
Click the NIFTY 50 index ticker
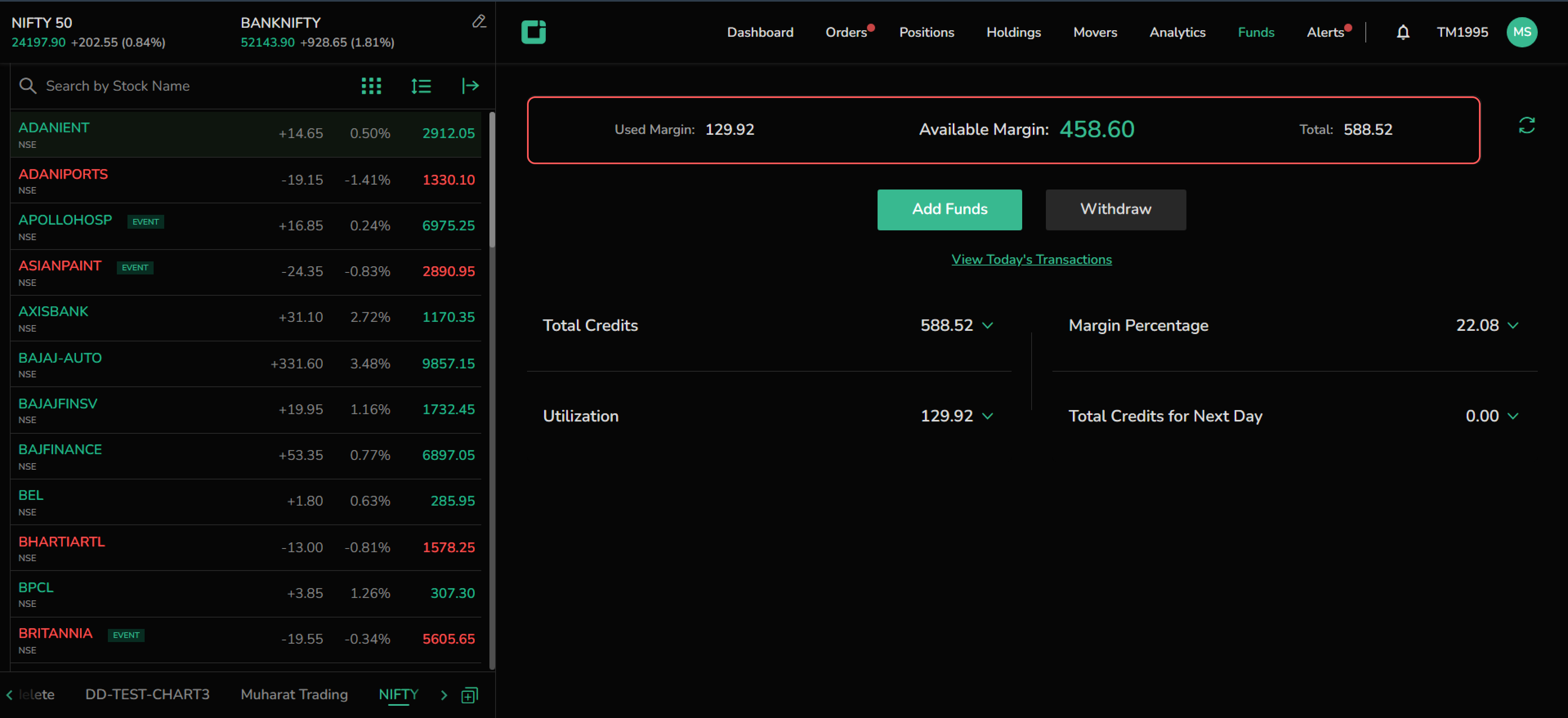coord(88,32)
